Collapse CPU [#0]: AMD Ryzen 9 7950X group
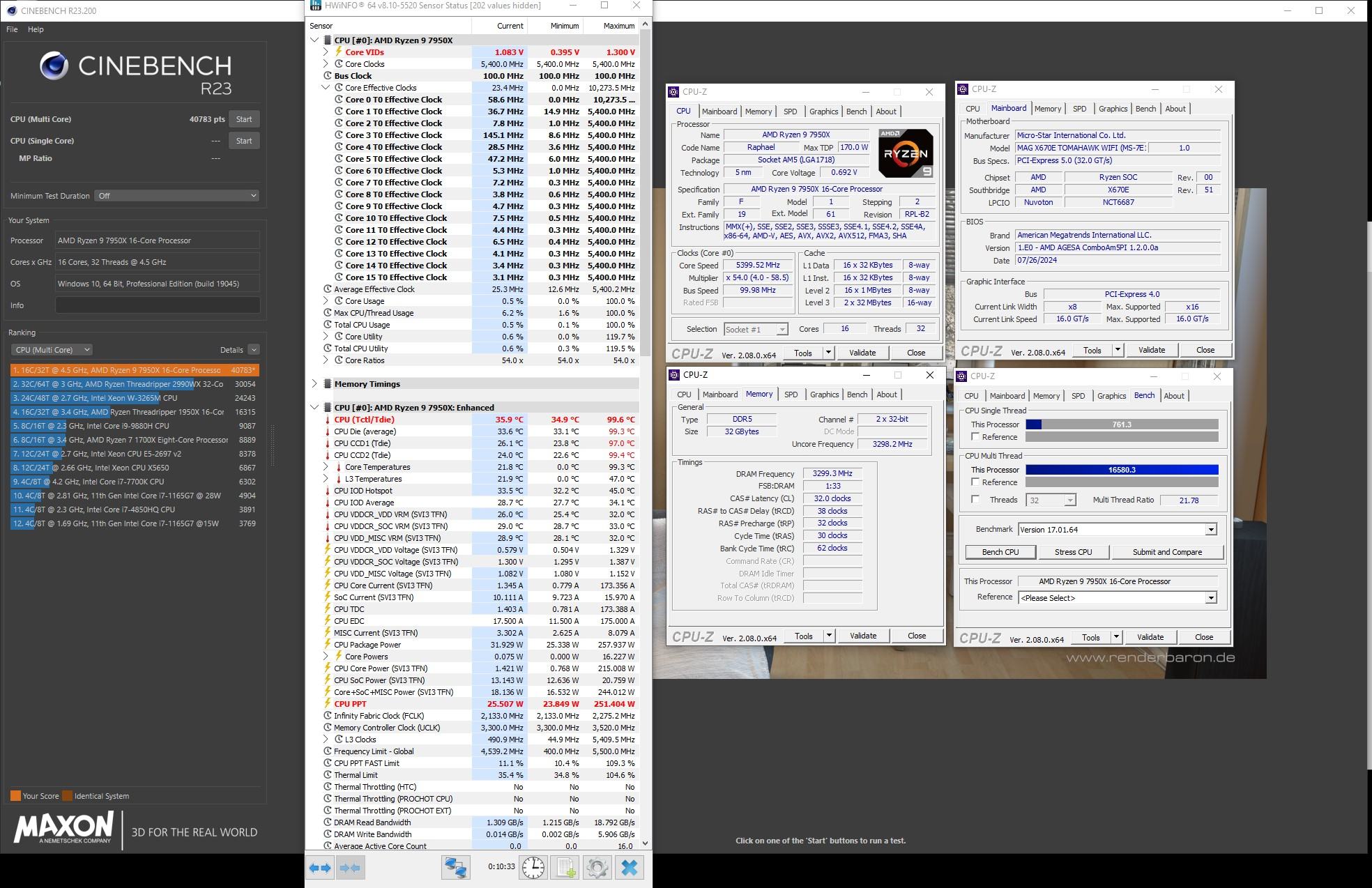 pos(314,40)
